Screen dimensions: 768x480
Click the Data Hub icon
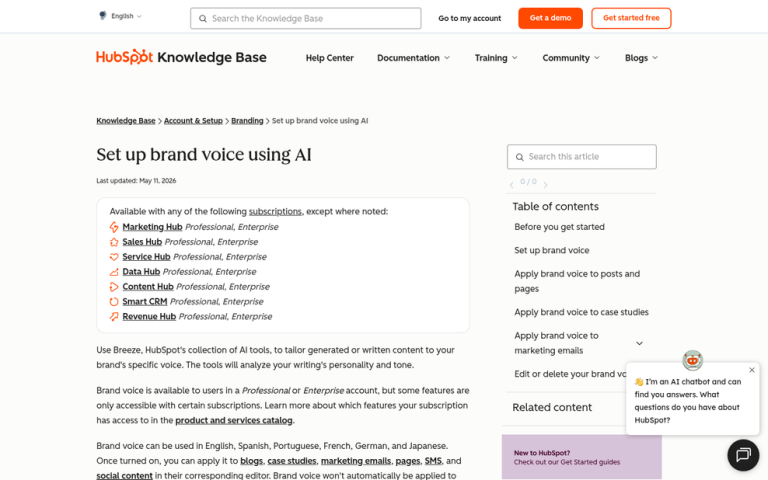pyautogui.click(x=114, y=272)
